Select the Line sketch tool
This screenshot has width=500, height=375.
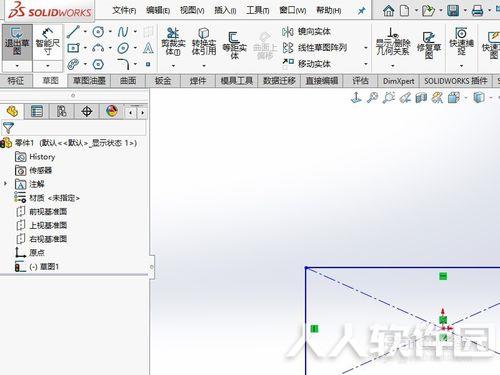point(73,32)
